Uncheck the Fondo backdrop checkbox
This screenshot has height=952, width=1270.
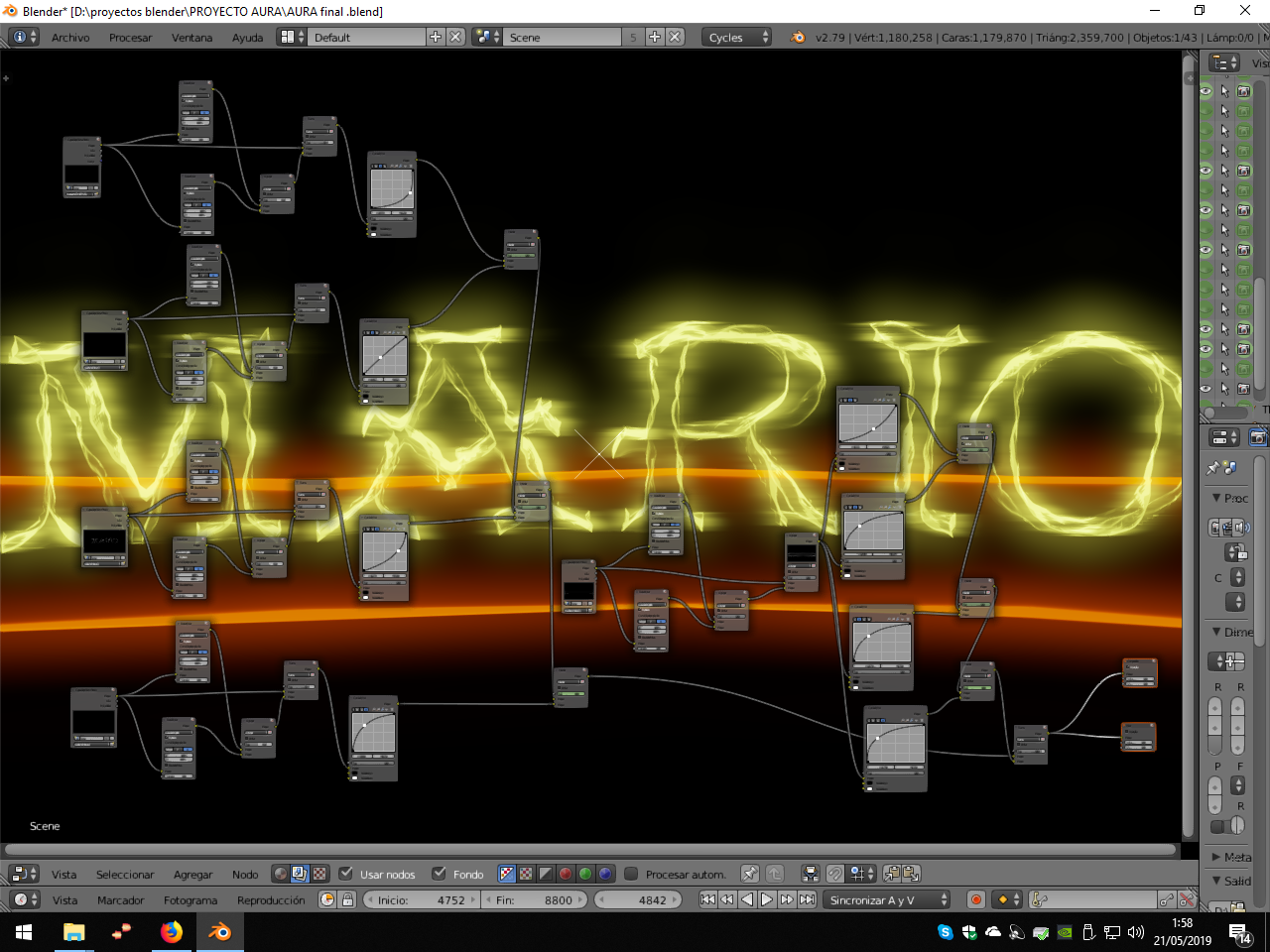point(439,874)
